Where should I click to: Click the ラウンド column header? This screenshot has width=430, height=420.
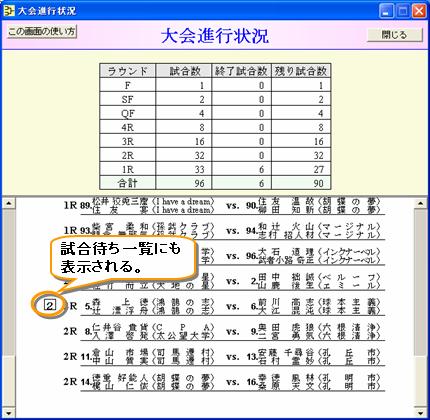pos(128,71)
